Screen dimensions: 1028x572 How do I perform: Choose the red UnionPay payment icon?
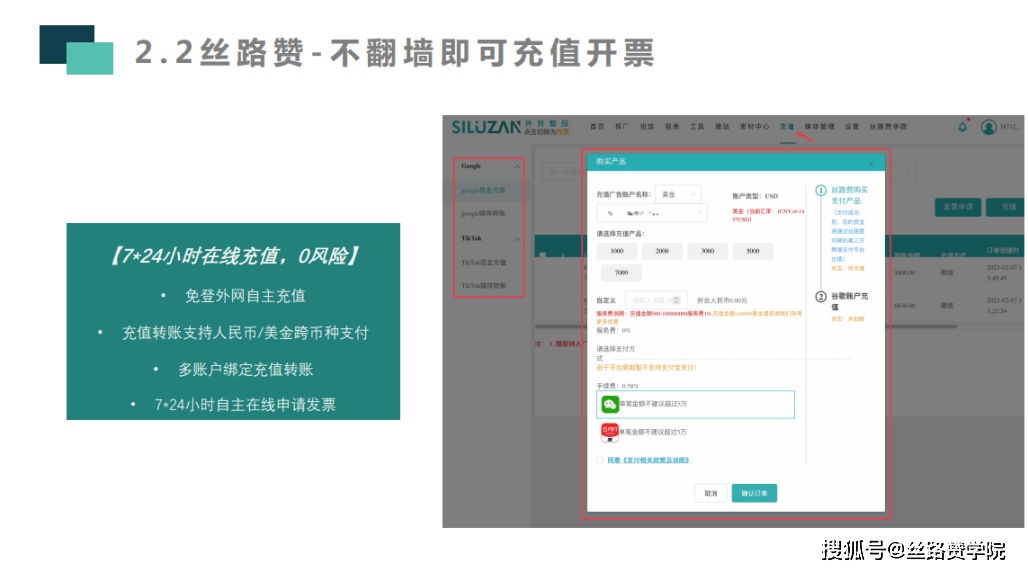[x=610, y=432]
